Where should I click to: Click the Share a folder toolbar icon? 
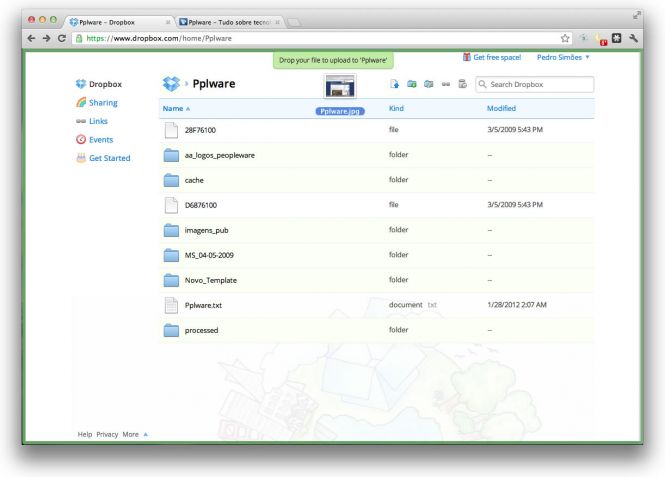coord(429,84)
